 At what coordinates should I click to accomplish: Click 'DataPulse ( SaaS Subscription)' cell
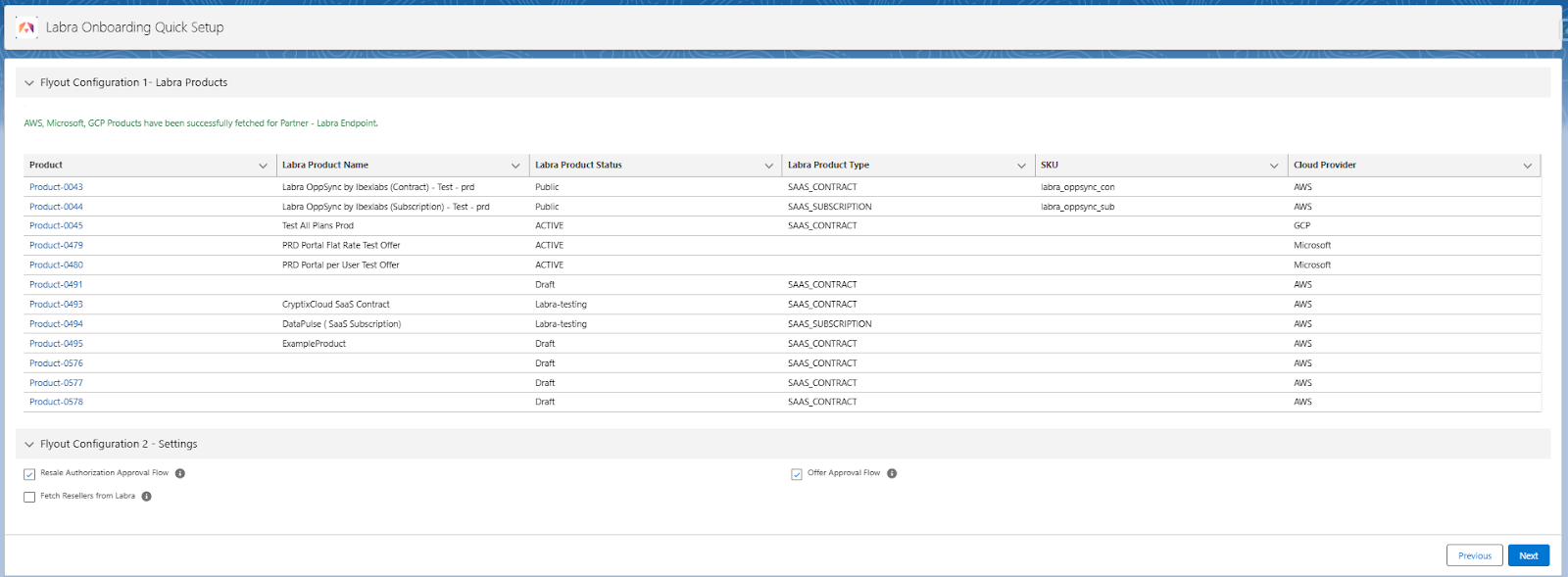342,324
